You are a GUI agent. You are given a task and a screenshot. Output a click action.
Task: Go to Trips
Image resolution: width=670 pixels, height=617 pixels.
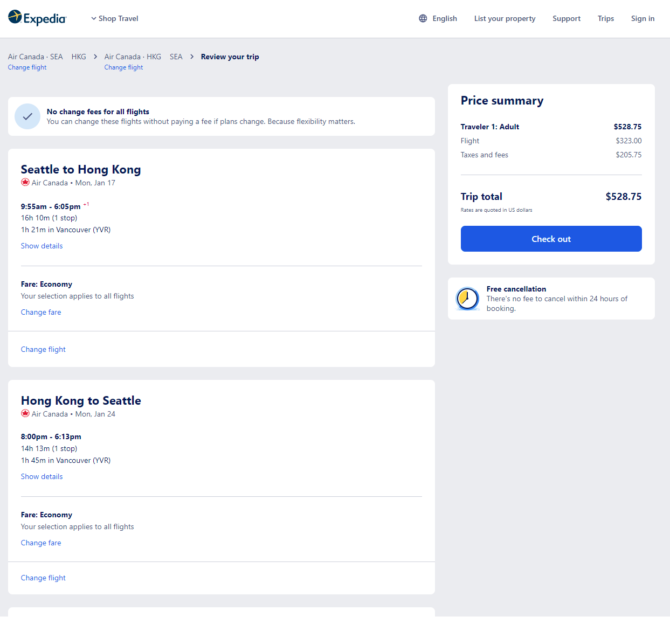pos(605,18)
